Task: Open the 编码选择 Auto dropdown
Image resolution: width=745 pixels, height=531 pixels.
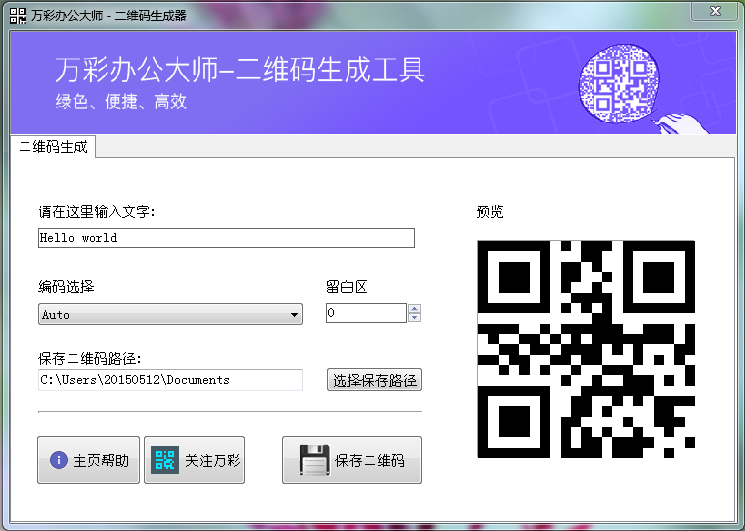Action: (170, 314)
